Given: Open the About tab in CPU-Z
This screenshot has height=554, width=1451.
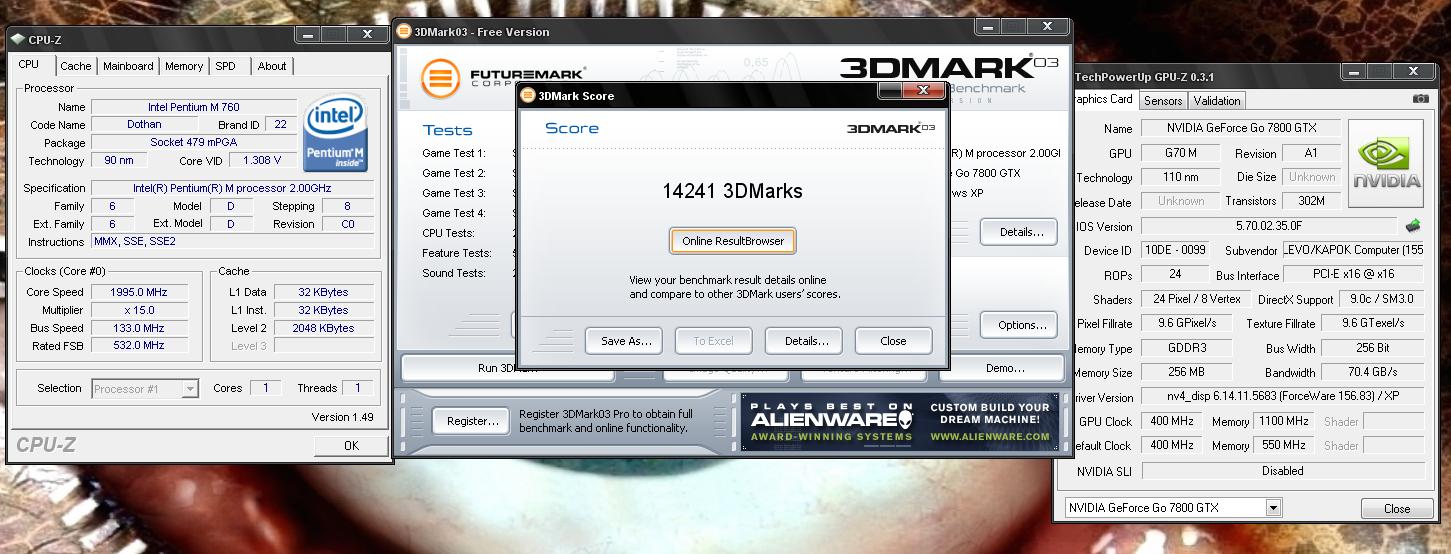Looking at the screenshot, I should [x=272, y=66].
